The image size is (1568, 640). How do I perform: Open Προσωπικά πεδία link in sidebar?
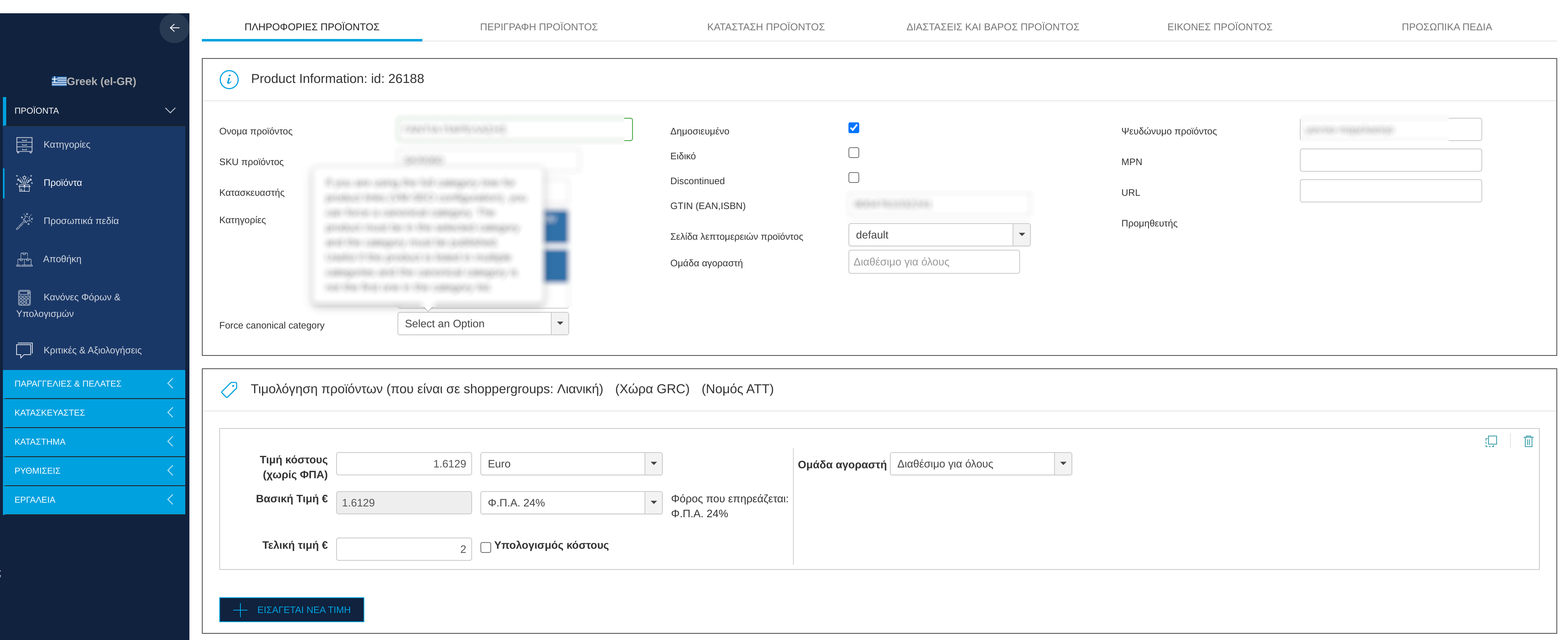point(81,221)
